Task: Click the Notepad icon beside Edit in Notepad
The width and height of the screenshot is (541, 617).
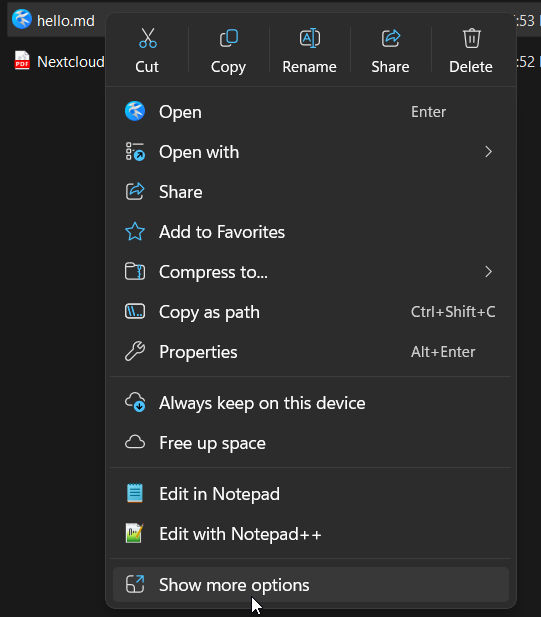Action: click(135, 493)
